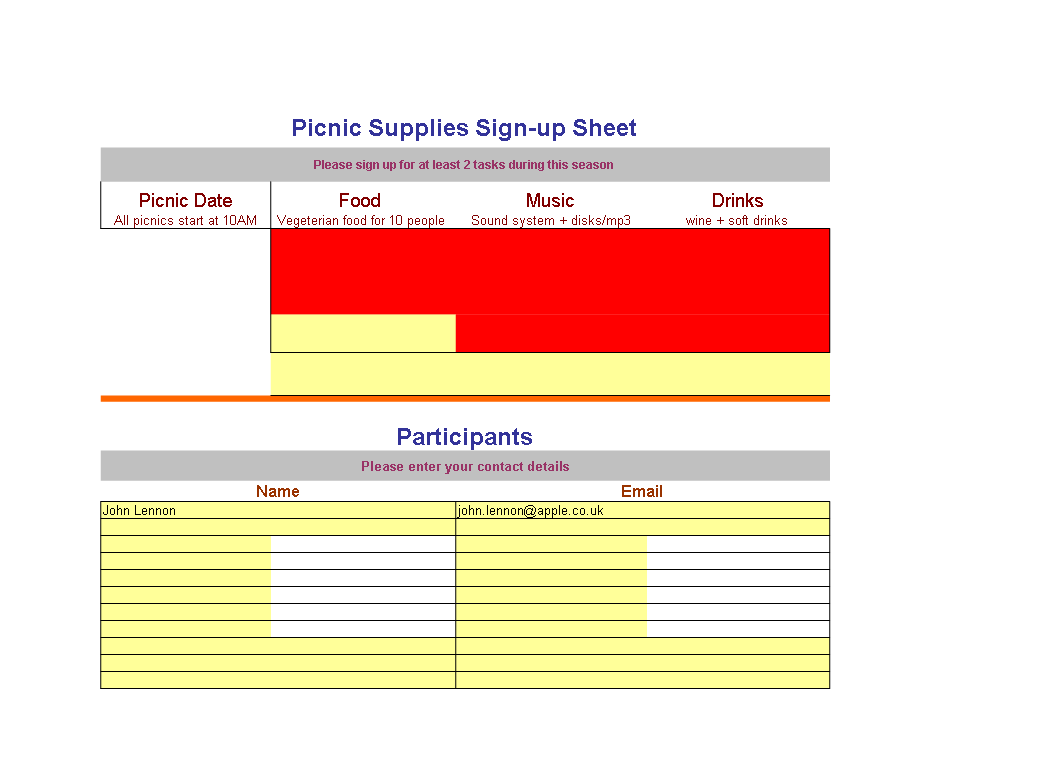Select the contact details instruction banner
Viewport: 1053px width, 761px height.
click(x=465, y=465)
